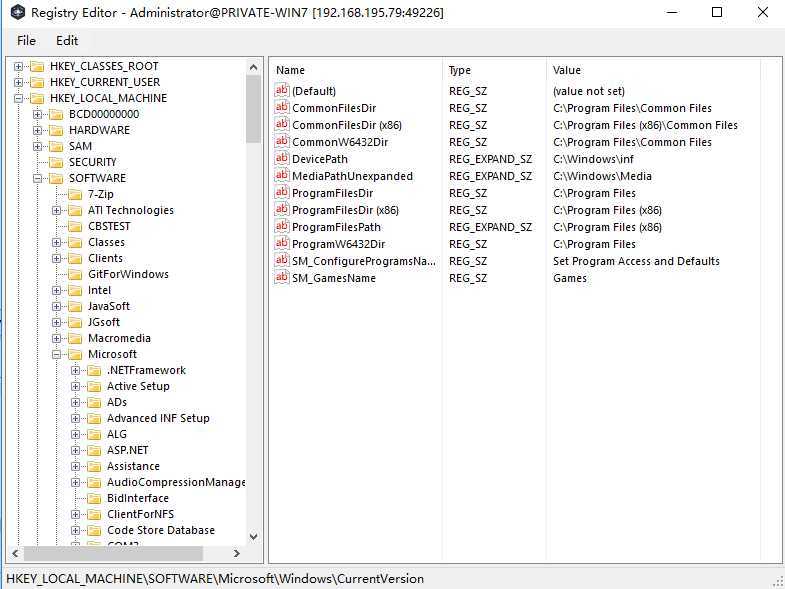Click the Macromedia folder icon
This screenshot has height=589, width=785.
coord(75,339)
